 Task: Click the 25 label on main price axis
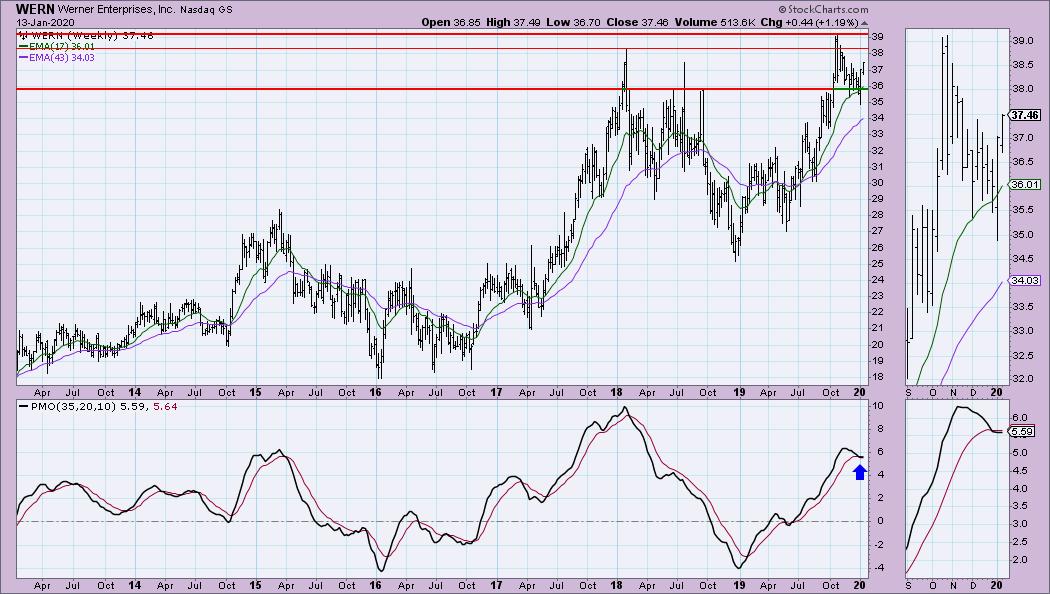877,264
